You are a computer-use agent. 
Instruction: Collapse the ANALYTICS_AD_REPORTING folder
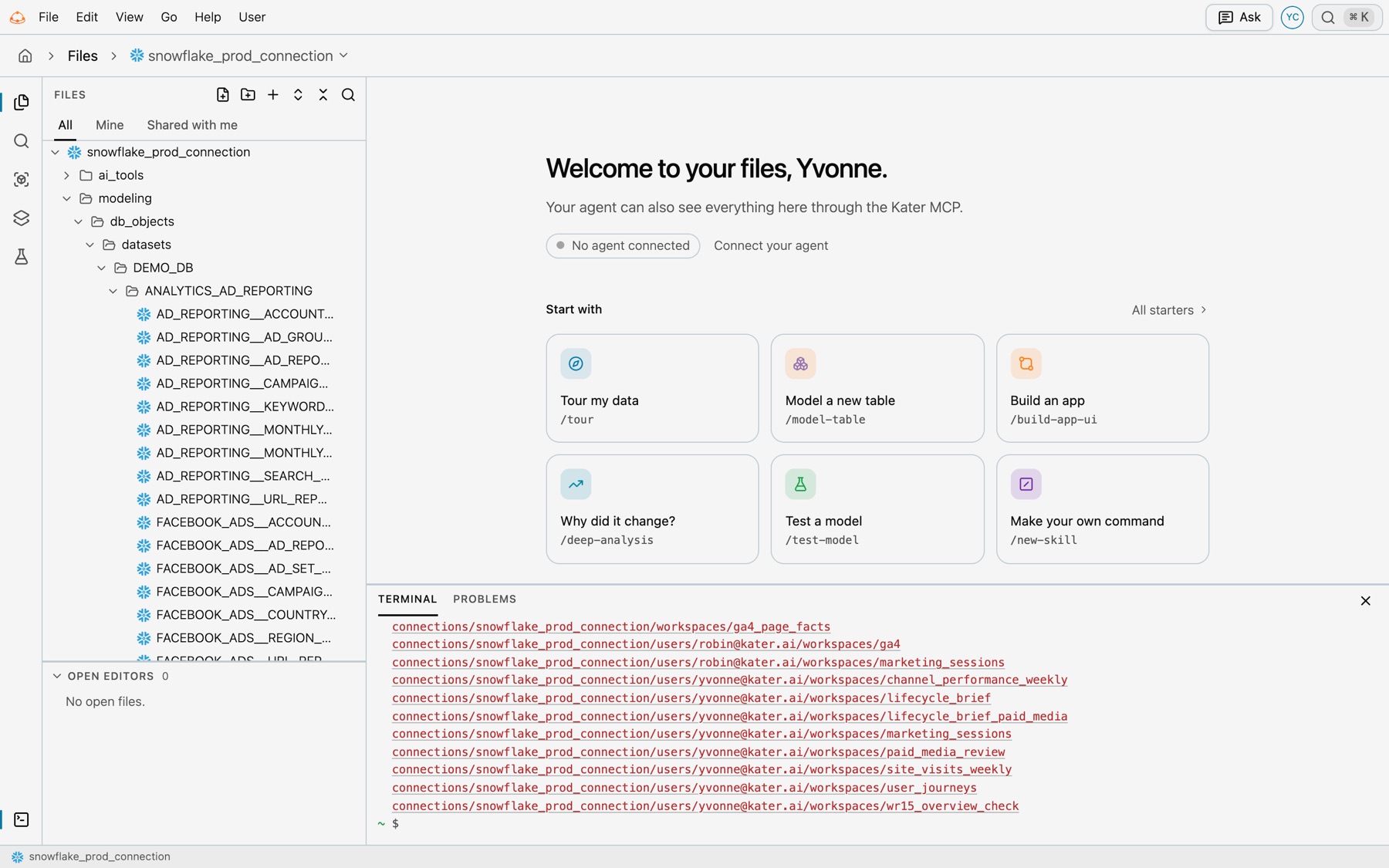113,291
